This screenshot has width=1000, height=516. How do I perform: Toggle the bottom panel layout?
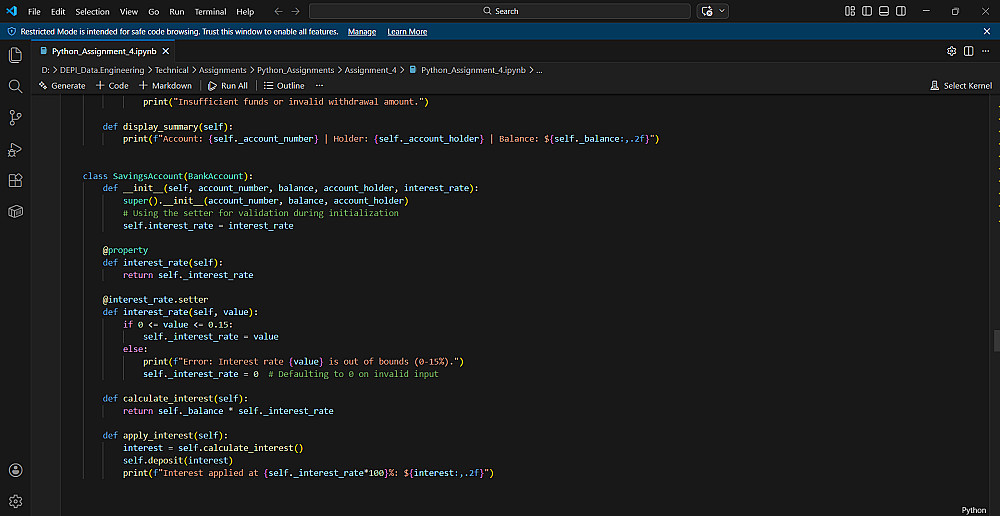coord(883,11)
